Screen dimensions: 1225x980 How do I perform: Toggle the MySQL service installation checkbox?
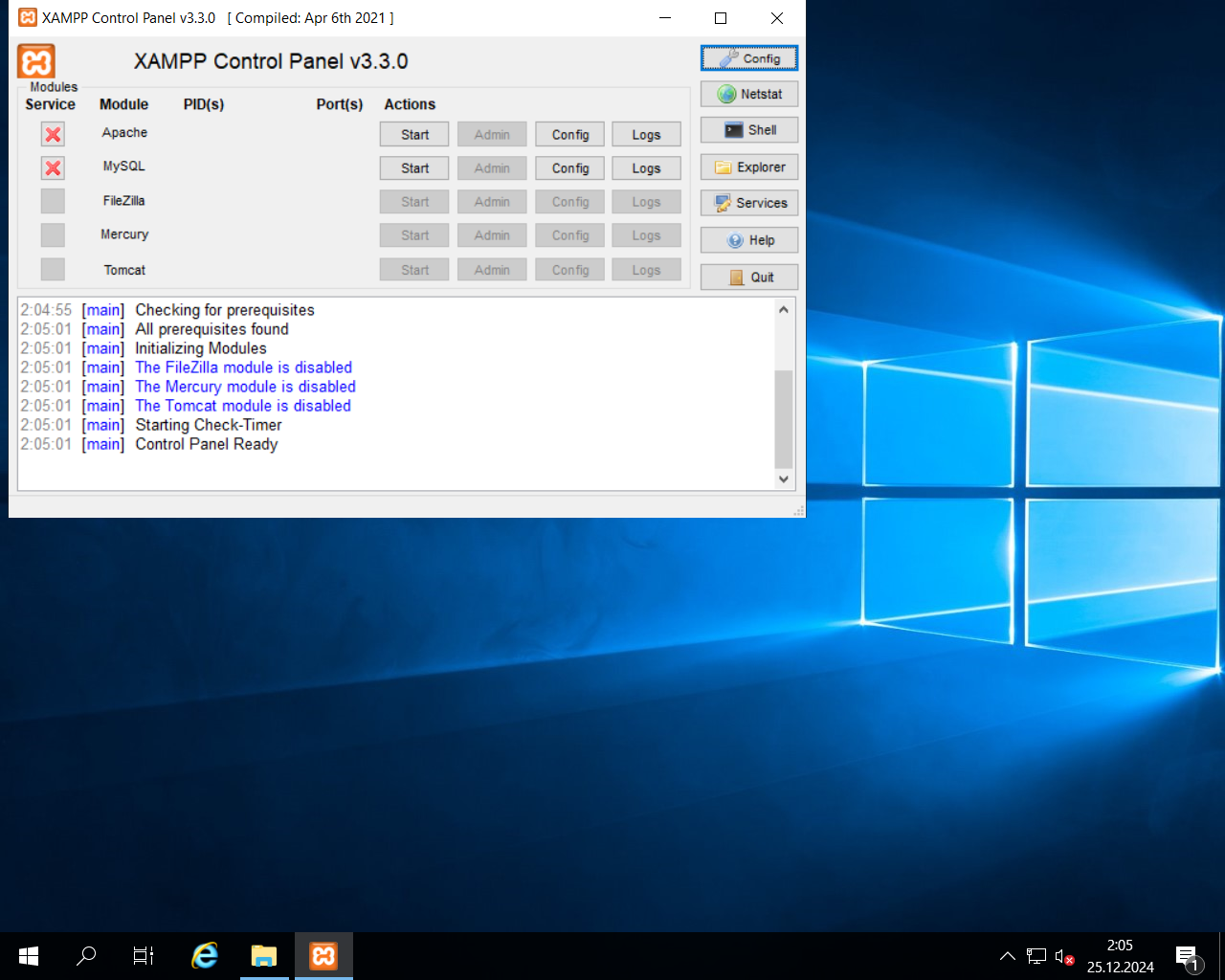[x=53, y=167]
